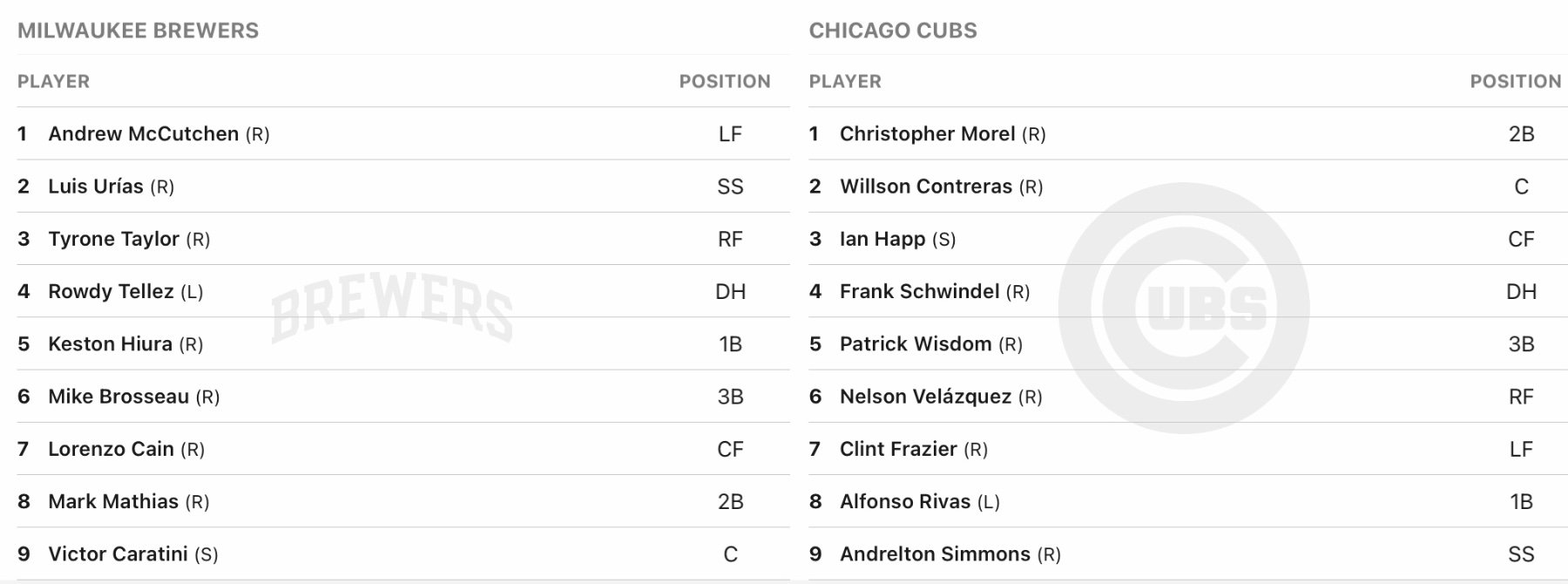Click the Cubs circular logo
Viewport: 1568px width, 584px height.
1183,308
